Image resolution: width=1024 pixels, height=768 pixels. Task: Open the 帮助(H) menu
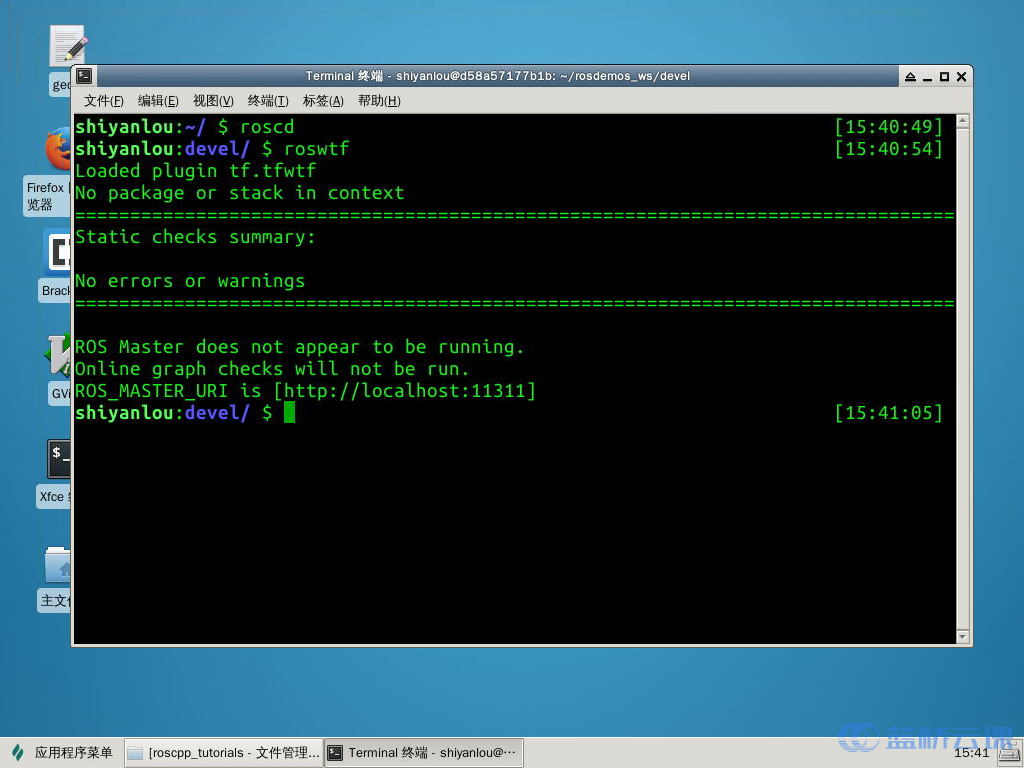click(x=379, y=101)
